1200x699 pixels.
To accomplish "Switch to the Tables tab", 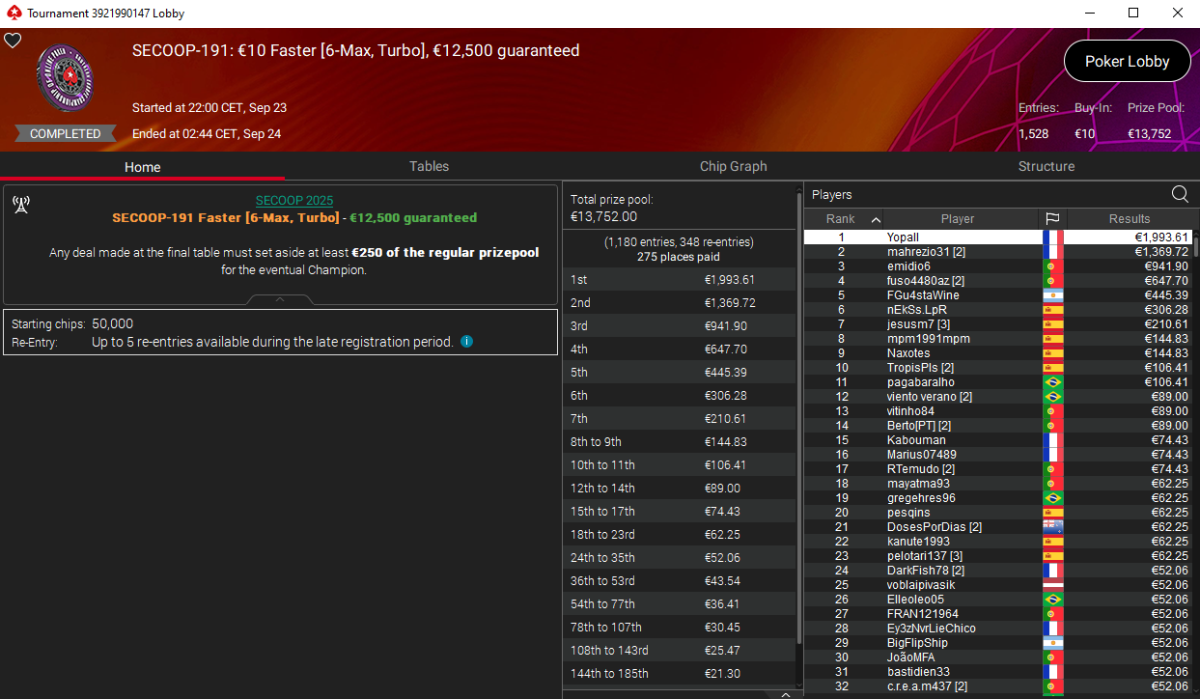I will (429, 166).
